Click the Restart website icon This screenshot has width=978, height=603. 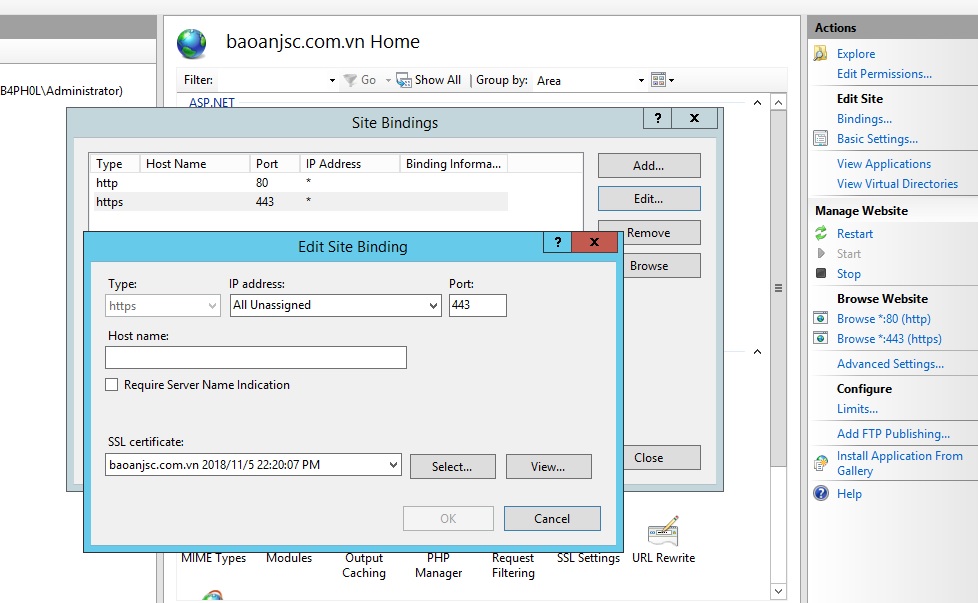[821, 234]
